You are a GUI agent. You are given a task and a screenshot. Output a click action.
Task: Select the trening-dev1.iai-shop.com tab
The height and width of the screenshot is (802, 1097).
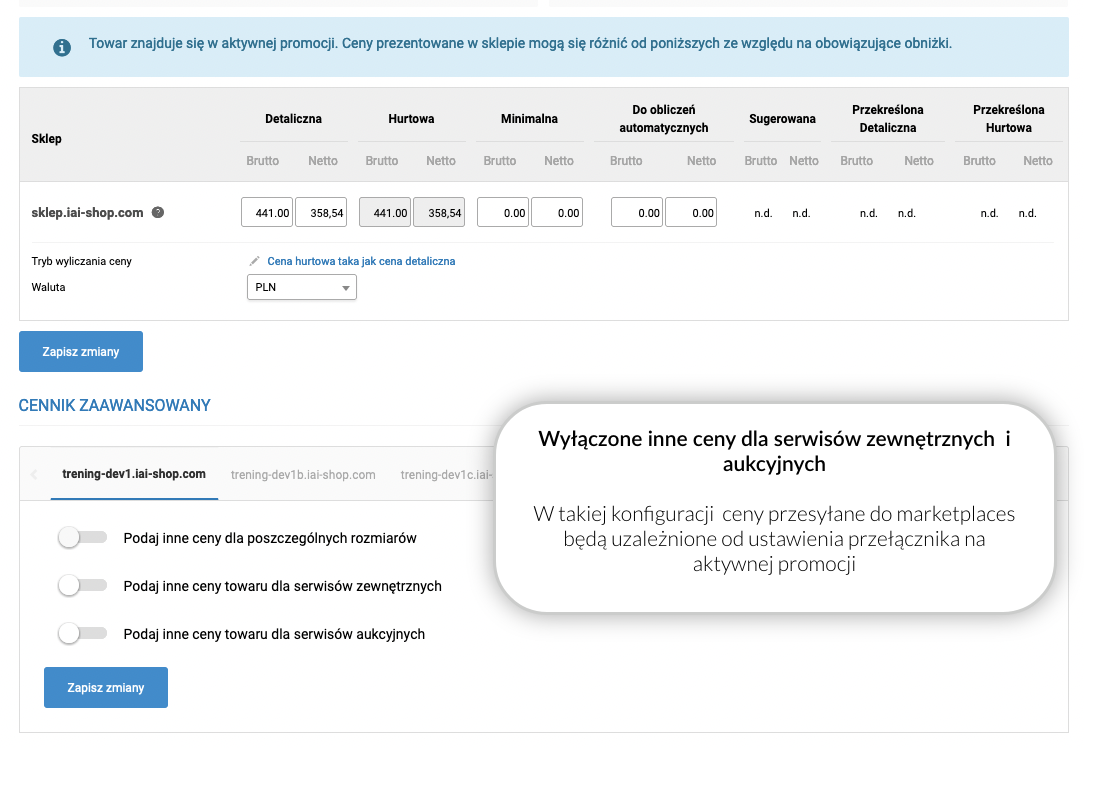pos(134,474)
